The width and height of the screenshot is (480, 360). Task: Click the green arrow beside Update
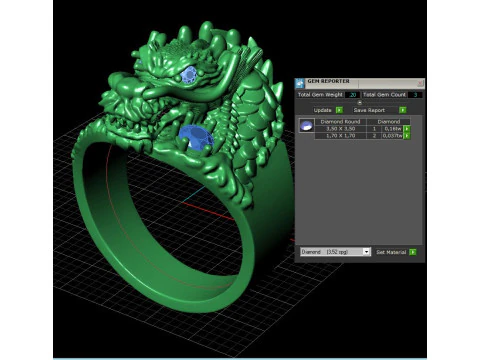339,110
